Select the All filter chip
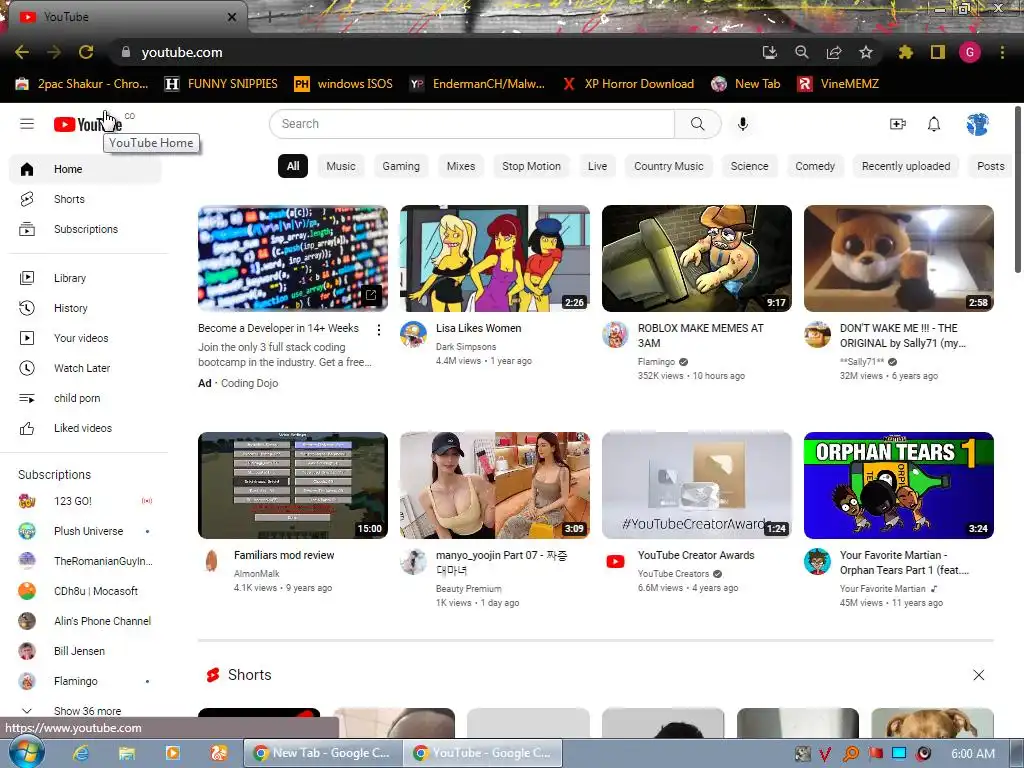This screenshot has height=768, width=1024. [x=293, y=166]
